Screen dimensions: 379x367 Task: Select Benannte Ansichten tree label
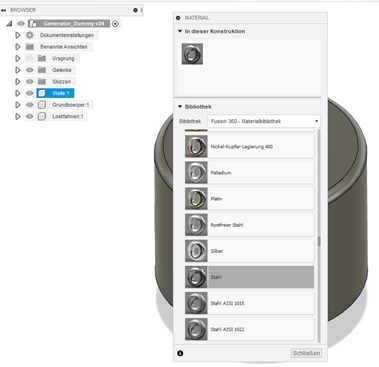pyautogui.click(x=64, y=47)
